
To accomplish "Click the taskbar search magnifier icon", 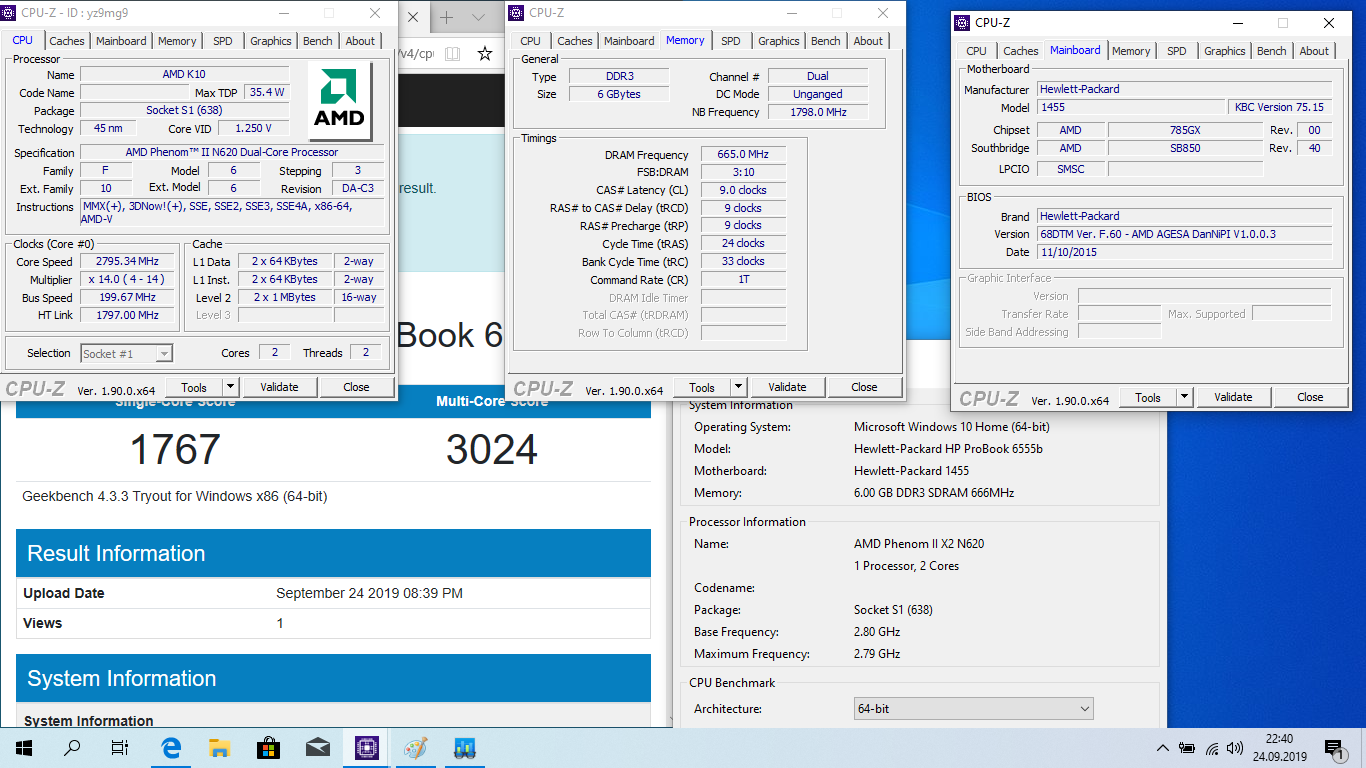I will (x=72, y=748).
